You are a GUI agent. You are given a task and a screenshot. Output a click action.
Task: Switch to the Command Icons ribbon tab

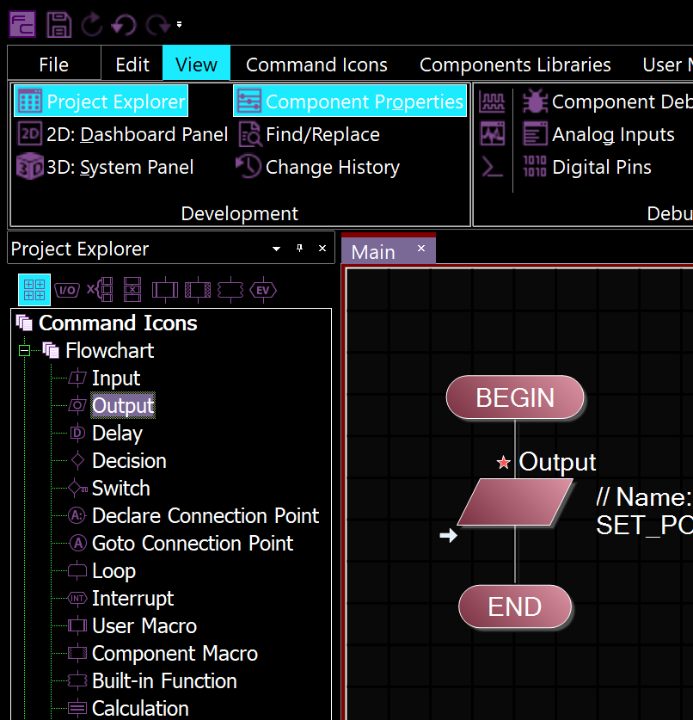(316, 65)
